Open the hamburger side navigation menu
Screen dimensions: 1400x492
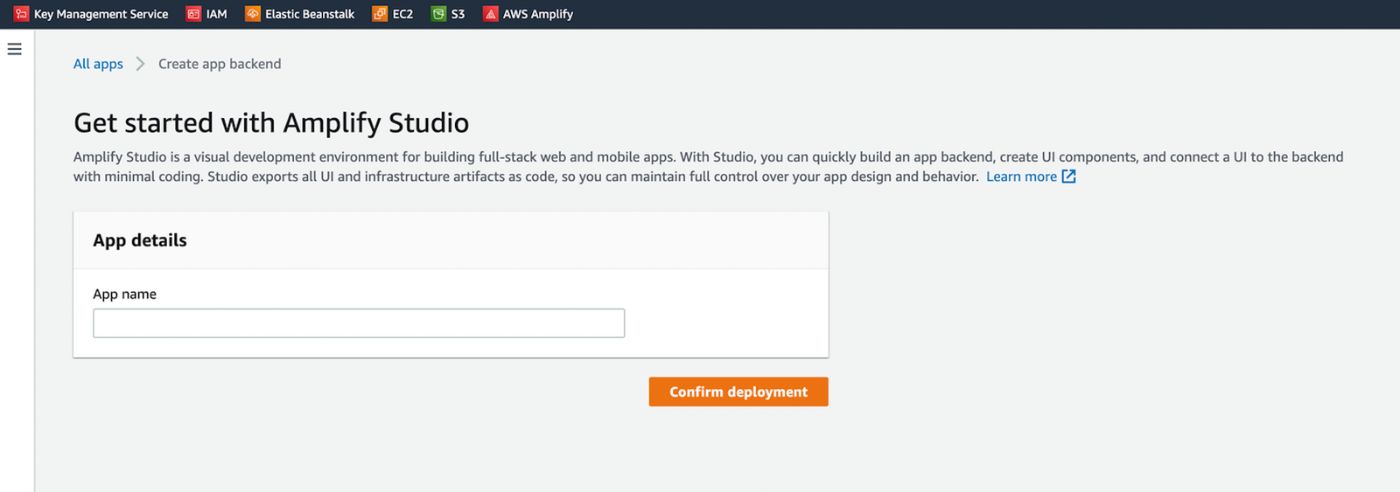click(15, 49)
